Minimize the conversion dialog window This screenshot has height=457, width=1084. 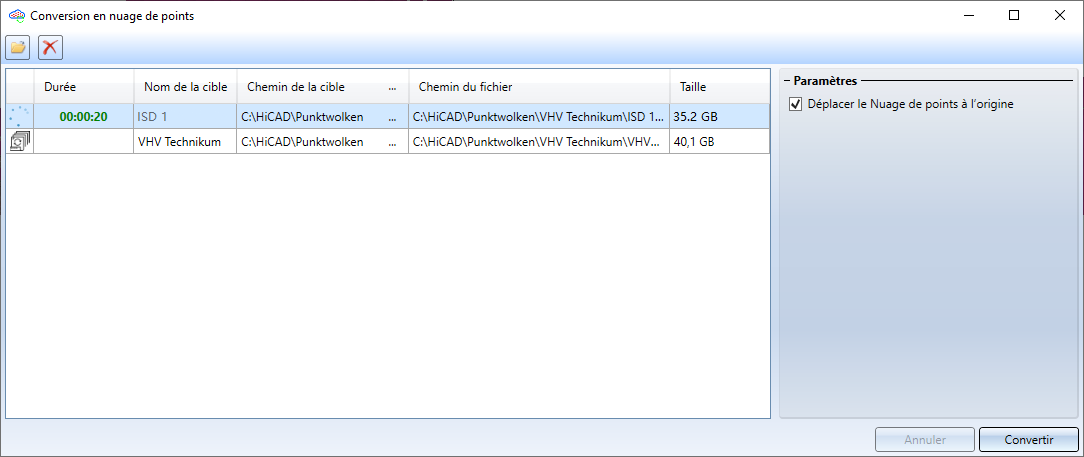(x=969, y=16)
